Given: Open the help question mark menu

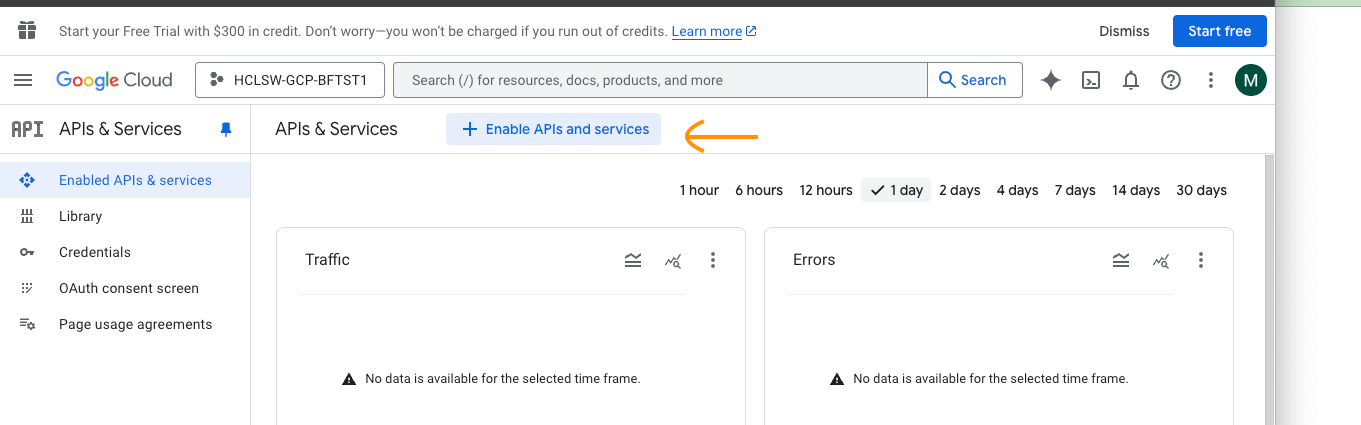Looking at the screenshot, I should tap(1171, 80).
